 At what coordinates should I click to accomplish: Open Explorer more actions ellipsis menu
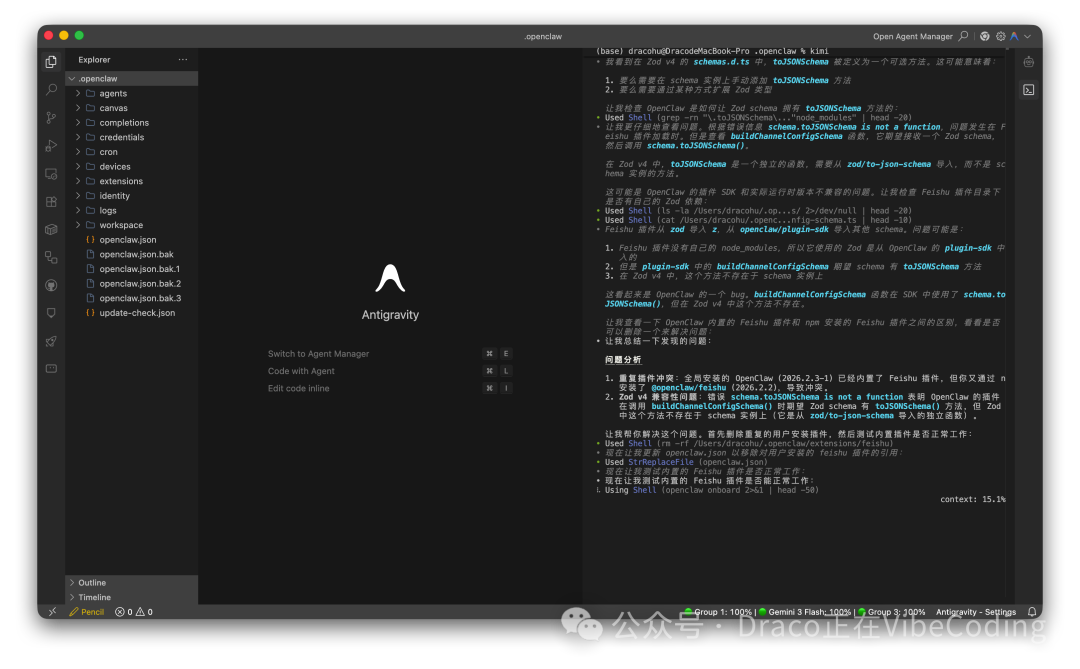182,60
